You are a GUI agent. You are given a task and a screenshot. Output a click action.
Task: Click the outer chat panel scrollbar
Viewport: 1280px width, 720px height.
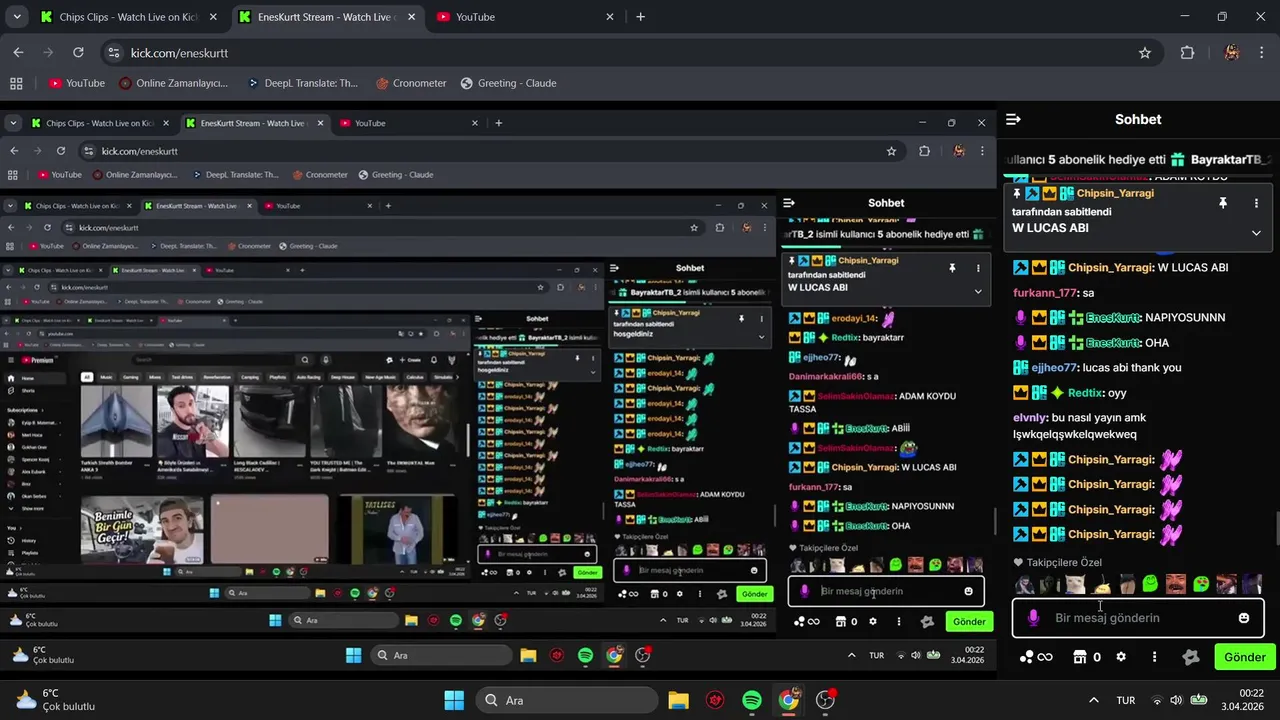pyautogui.click(x=1275, y=528)
